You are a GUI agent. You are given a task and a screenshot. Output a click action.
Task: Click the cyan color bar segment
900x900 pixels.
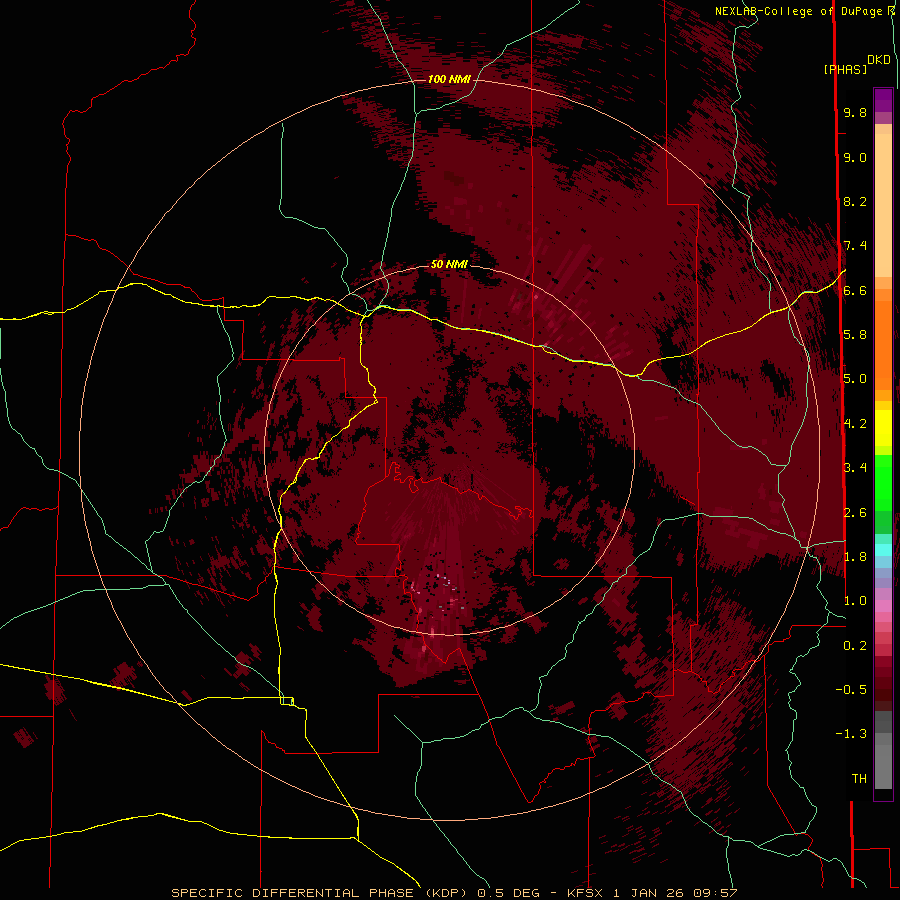pyautogui.click(x=883, y=550)
